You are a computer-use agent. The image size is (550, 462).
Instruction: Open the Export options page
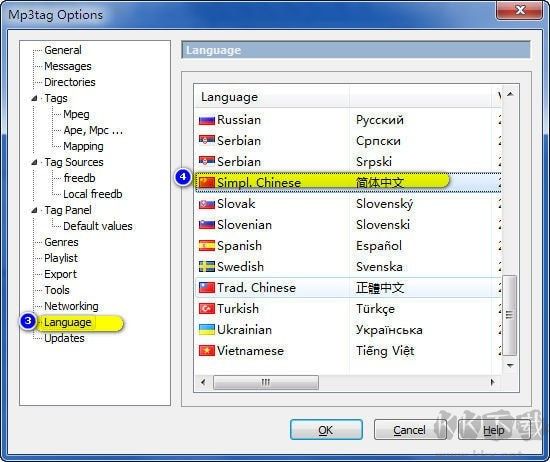tap(60, 274)
